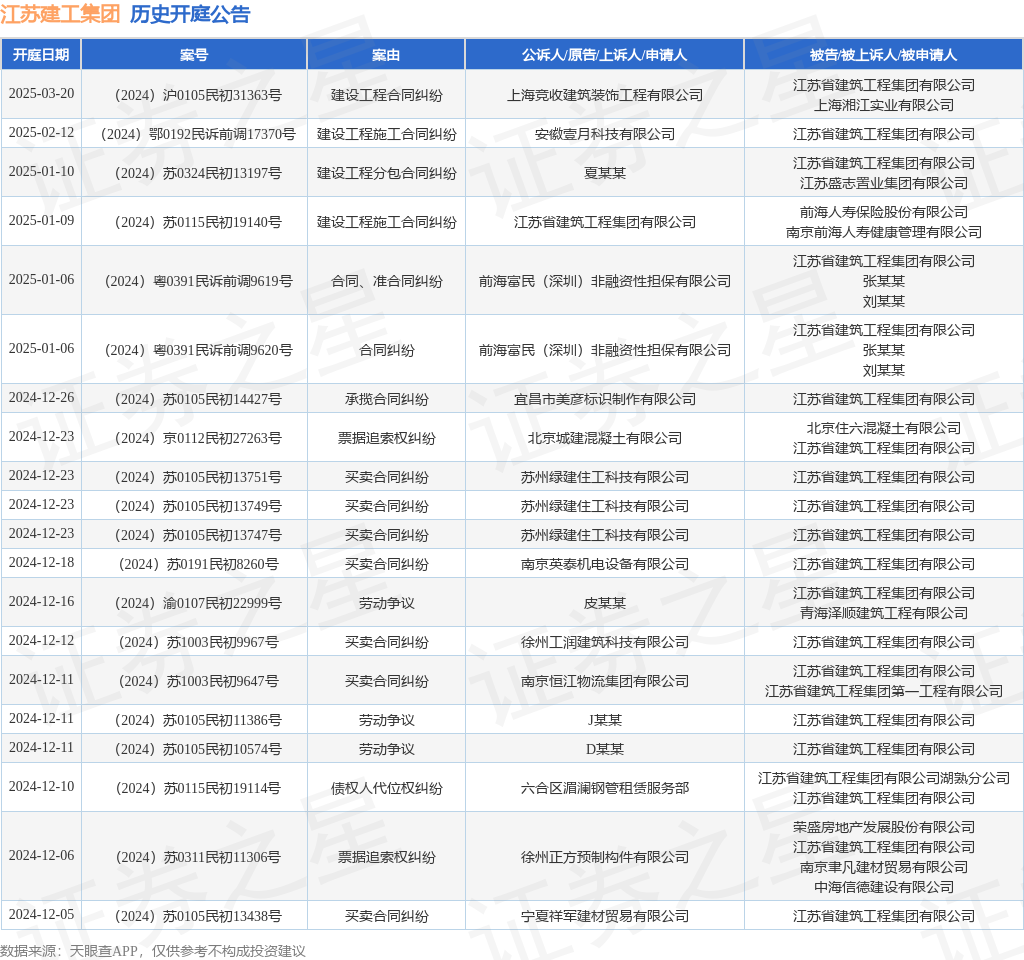Click the 历史开庭公告 heading
Image resolution: width=1024 pixels, height=960 pixels.
pos(190,14)
